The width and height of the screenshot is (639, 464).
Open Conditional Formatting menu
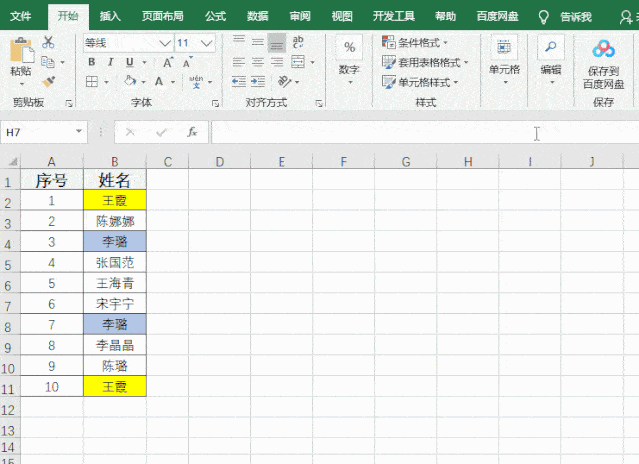tap(414, 42)
